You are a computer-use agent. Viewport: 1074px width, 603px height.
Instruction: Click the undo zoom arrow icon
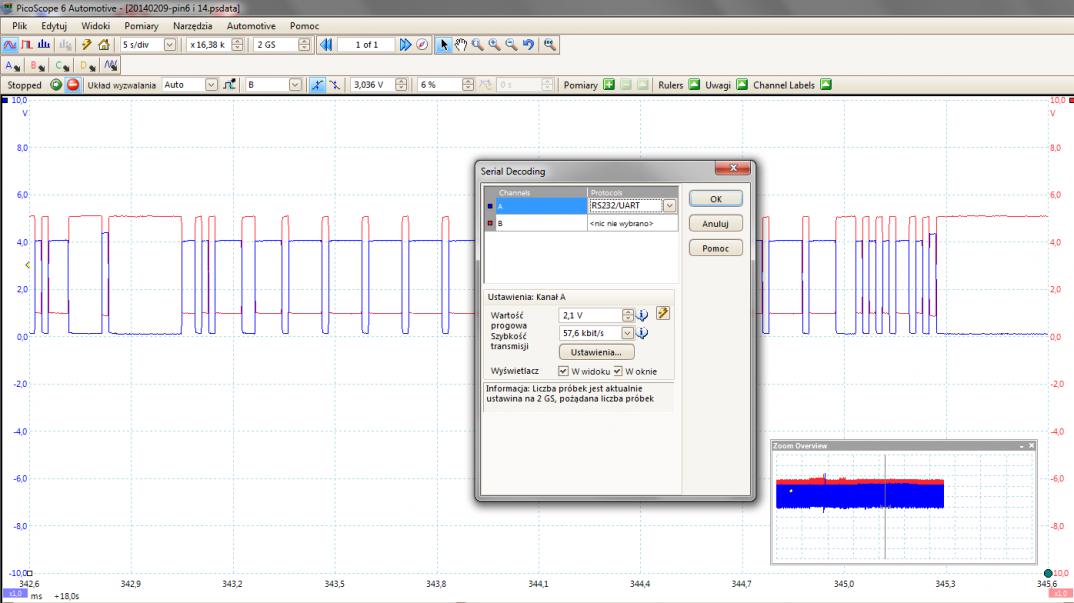527,45
